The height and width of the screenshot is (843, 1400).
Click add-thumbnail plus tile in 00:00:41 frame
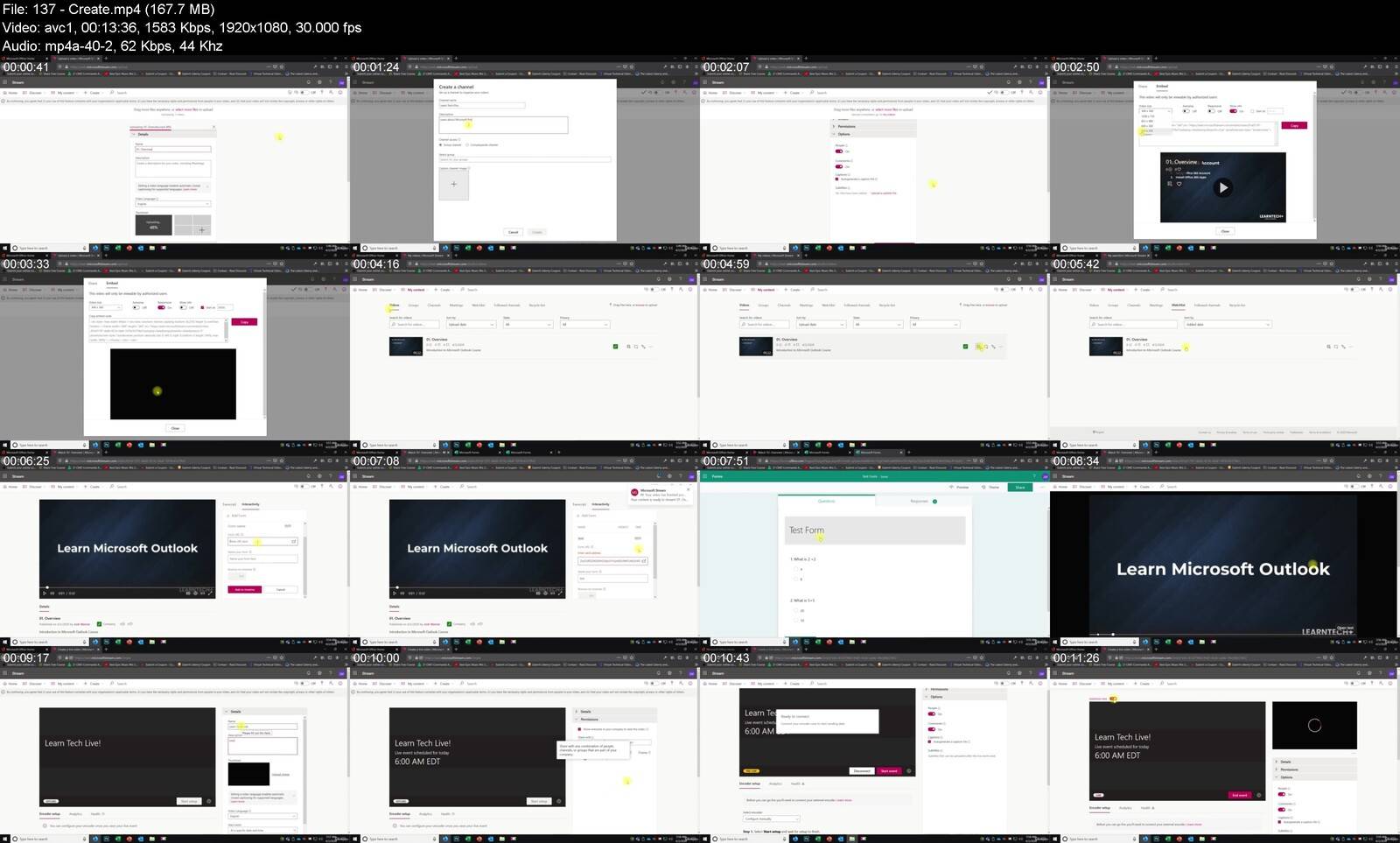[202, 230]
